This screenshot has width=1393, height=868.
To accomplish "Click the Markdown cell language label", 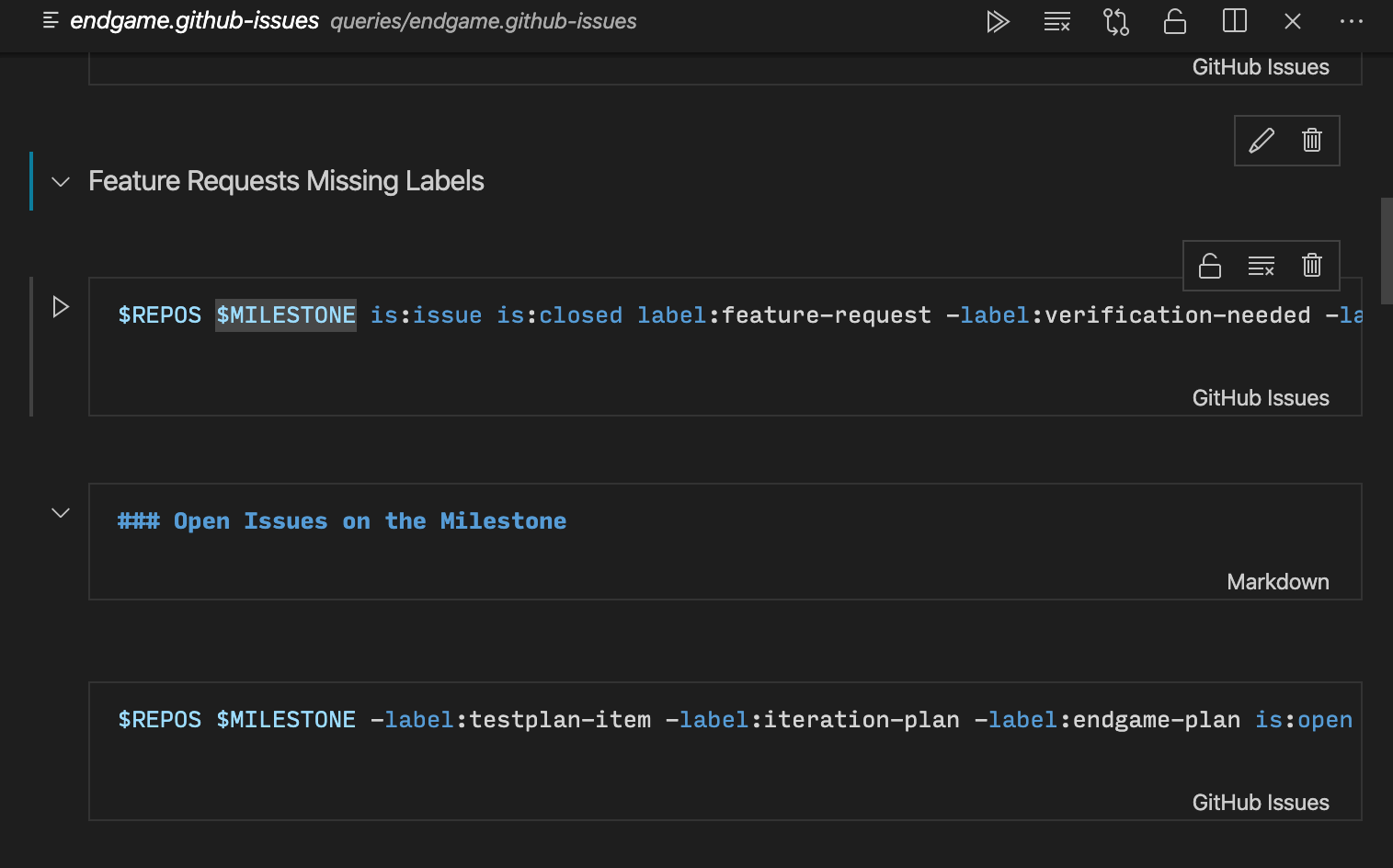I will 1277,581.
